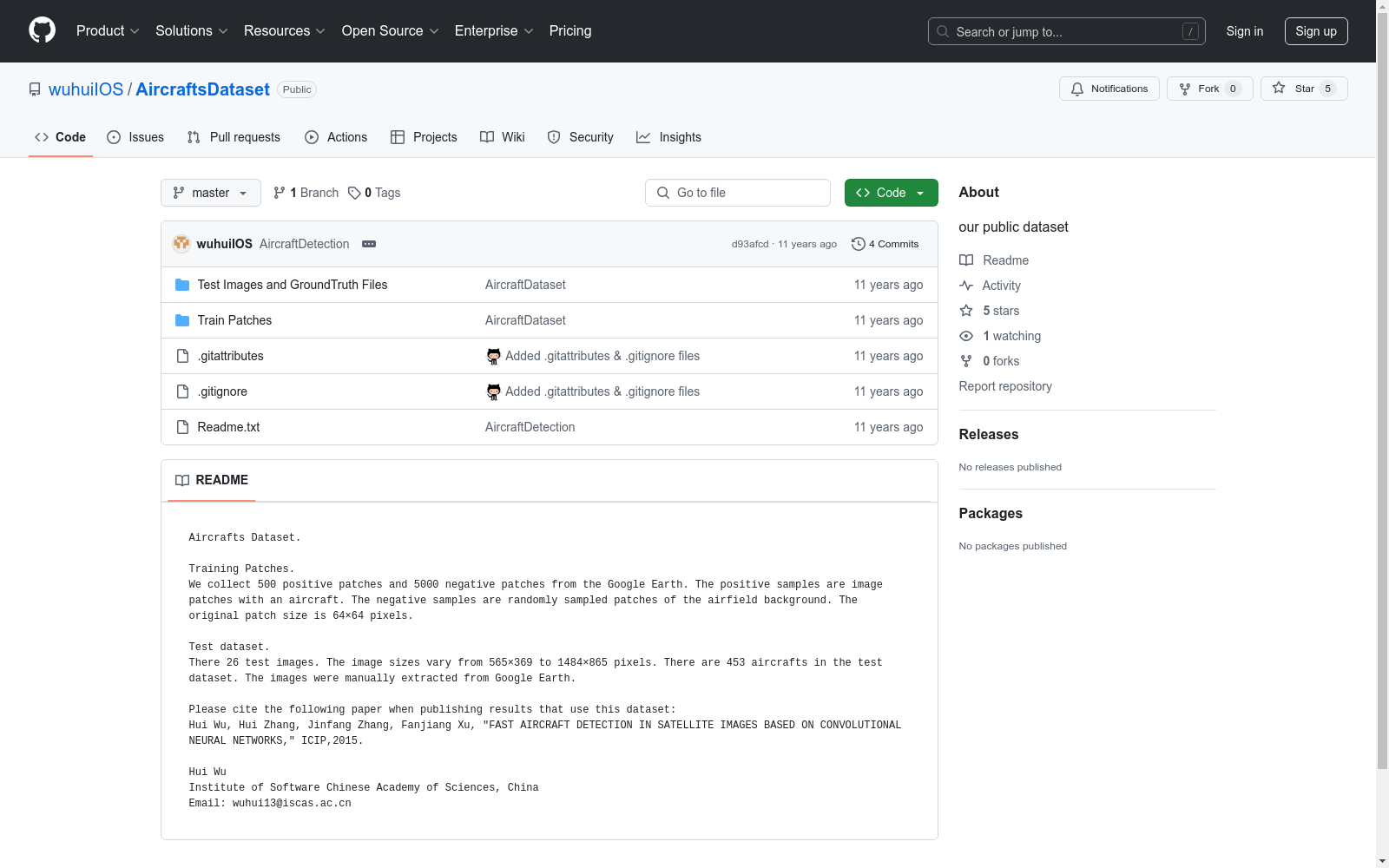This screenshot has height=868, width=1389.
Task: Switch to the Issues tab
Action: point(135,137)
